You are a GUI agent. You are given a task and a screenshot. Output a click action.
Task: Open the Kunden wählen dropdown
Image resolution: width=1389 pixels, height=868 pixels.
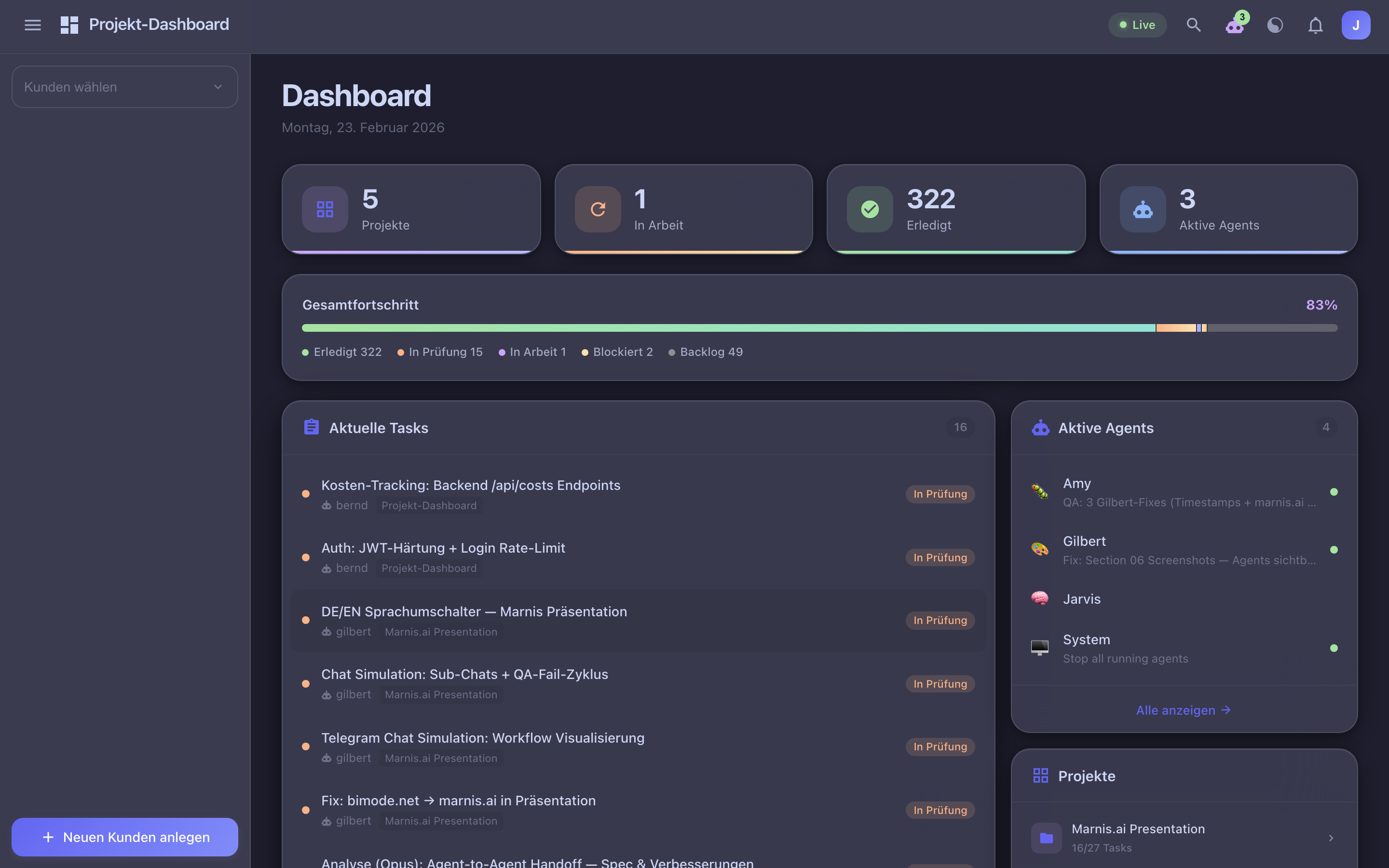tap(124, 87)
